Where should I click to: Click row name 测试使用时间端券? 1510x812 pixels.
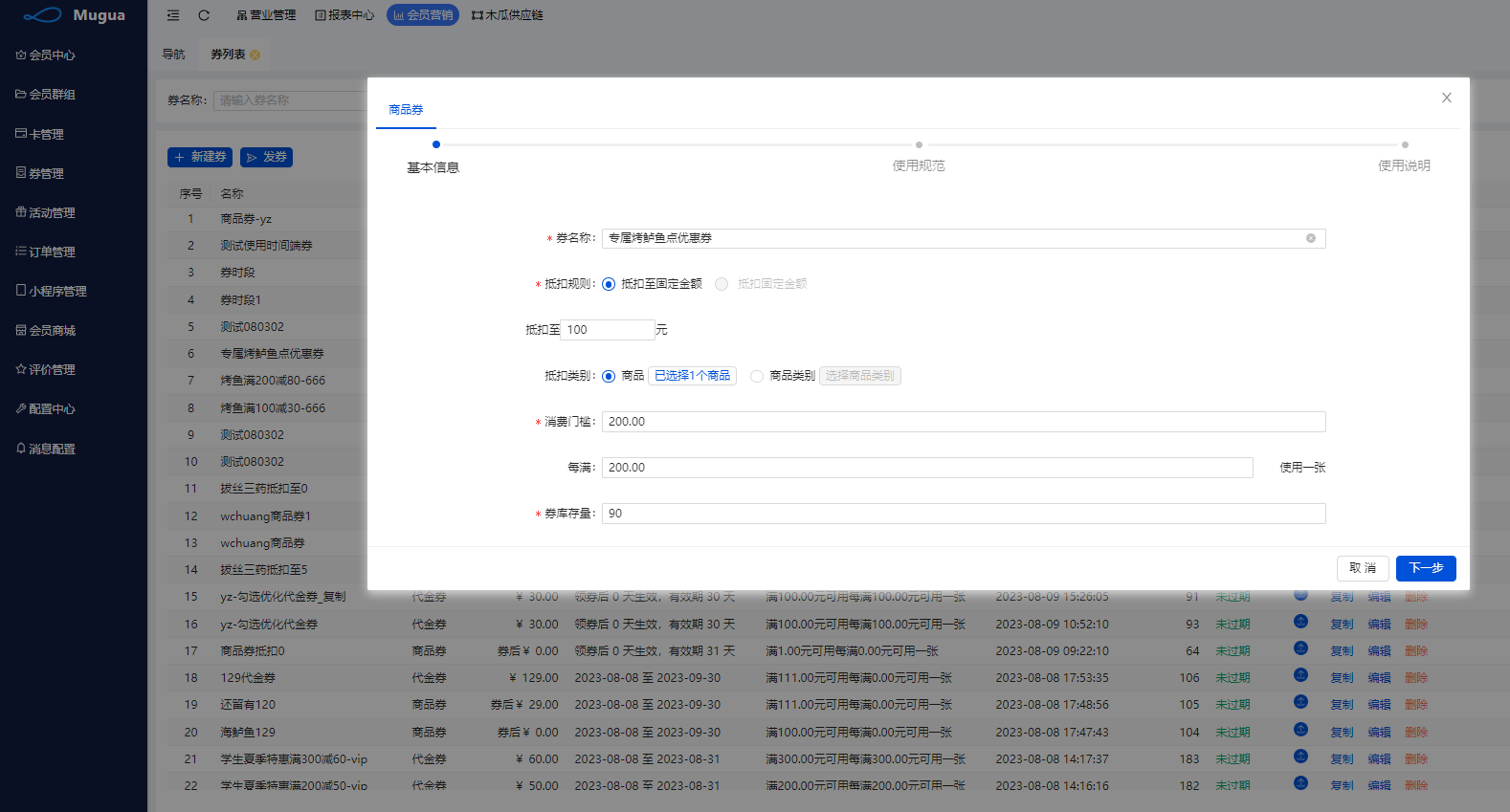[x=266, y=246]
